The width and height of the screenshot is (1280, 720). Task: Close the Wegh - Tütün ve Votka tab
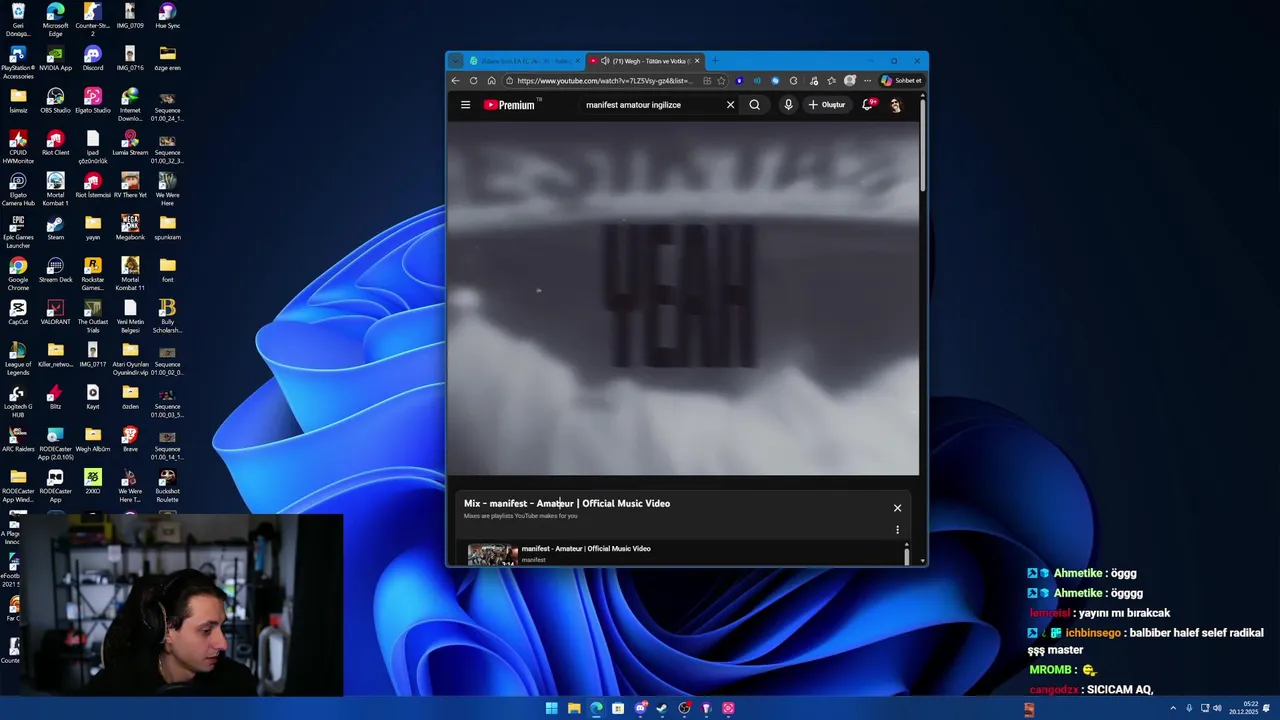[697, 61]
